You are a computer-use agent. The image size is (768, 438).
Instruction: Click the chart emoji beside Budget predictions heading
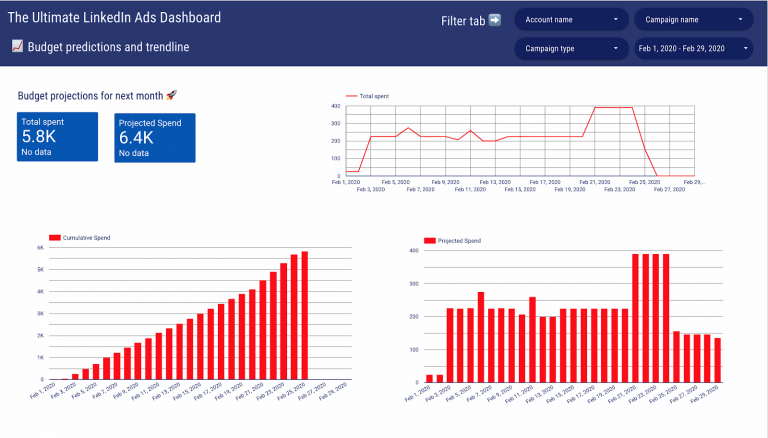click(x=17, y=46)
